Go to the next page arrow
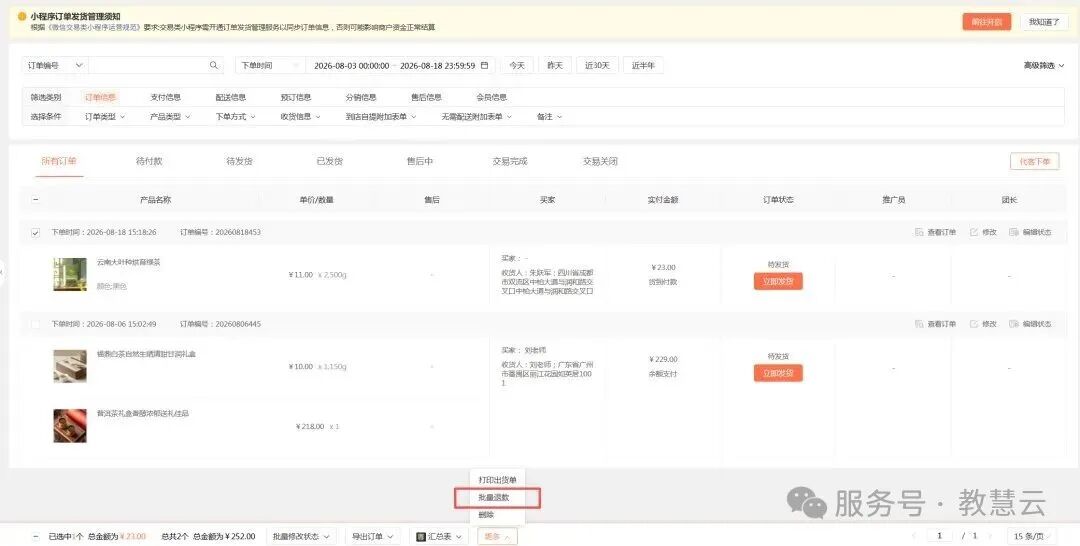 coord(991,536)
